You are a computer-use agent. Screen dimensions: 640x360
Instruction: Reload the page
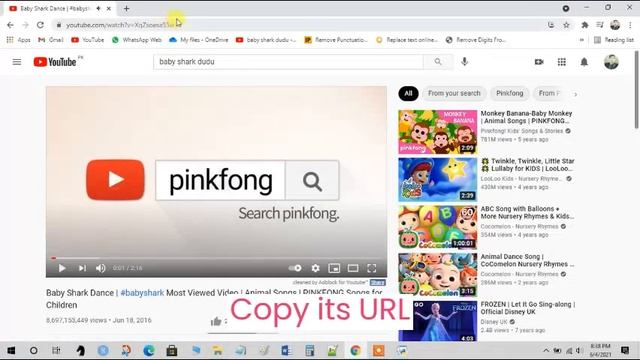point(40,25)
